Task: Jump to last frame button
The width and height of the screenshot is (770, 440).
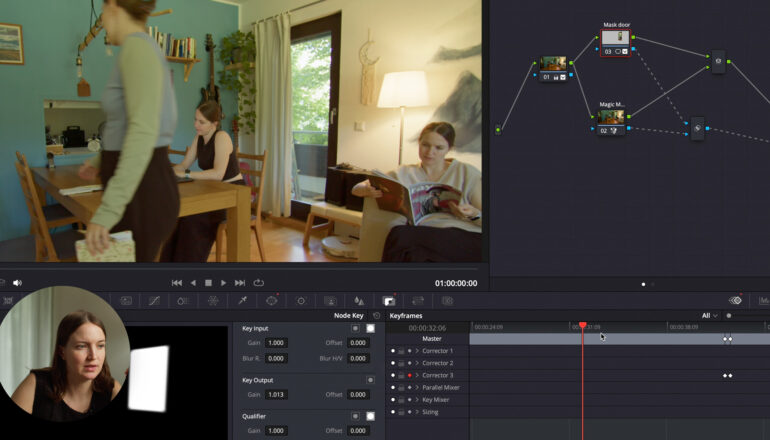Action: [x=240, y=283]
